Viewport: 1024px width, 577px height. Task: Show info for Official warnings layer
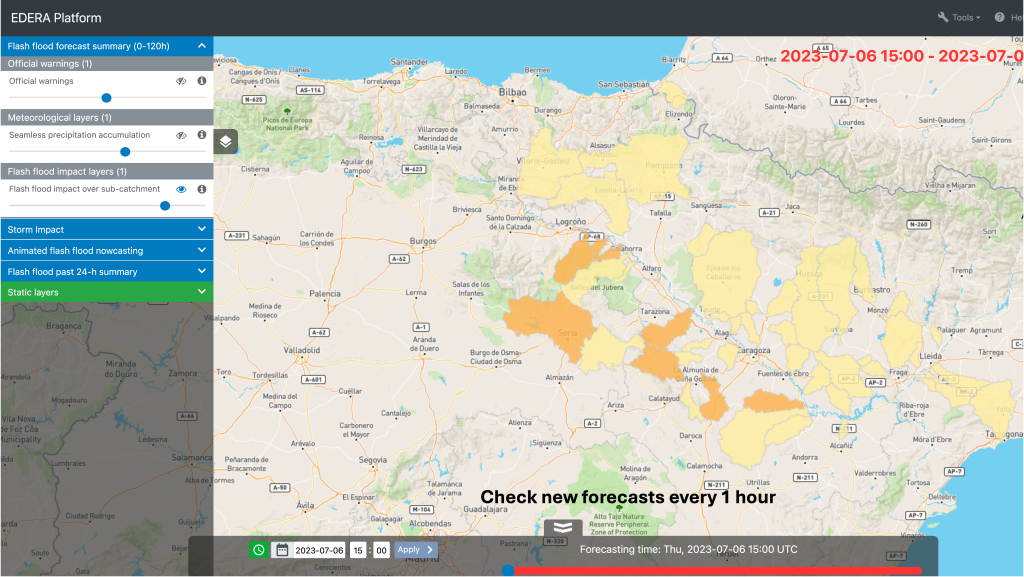201,81
